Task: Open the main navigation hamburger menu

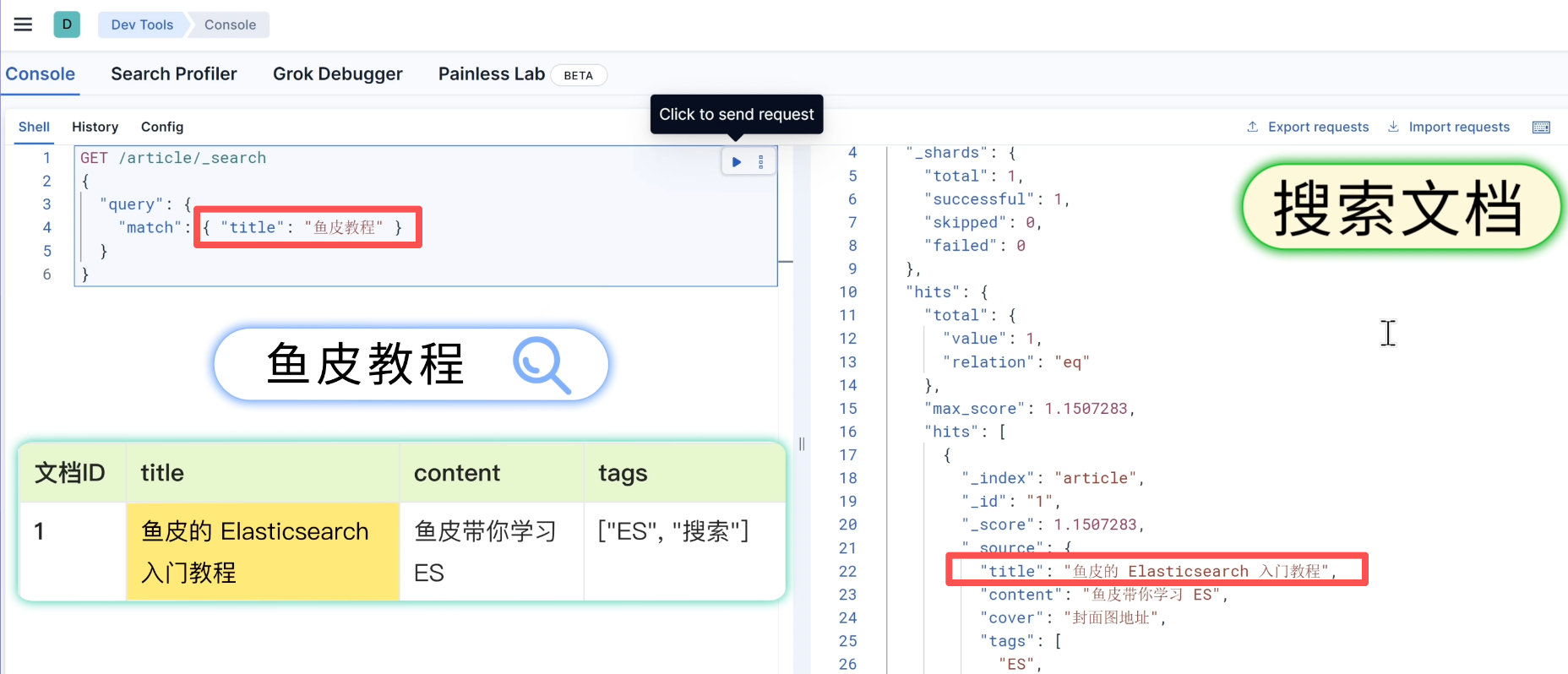Action: pos(23,24)
